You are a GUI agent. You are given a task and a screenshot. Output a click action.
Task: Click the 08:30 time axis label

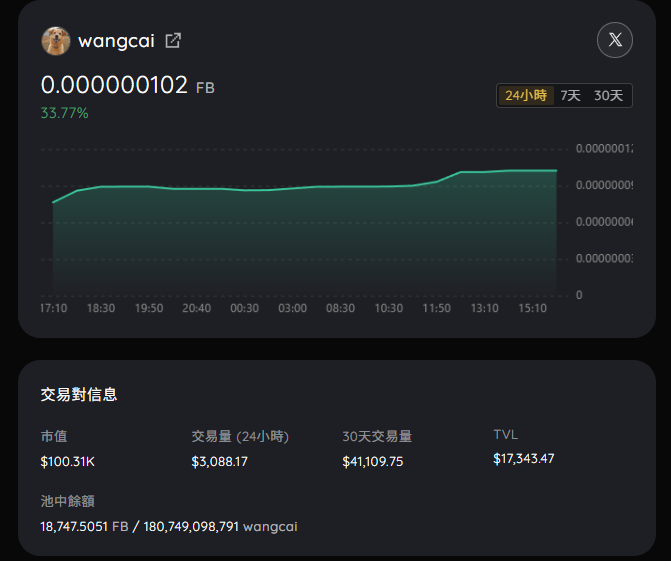(341, 308)
